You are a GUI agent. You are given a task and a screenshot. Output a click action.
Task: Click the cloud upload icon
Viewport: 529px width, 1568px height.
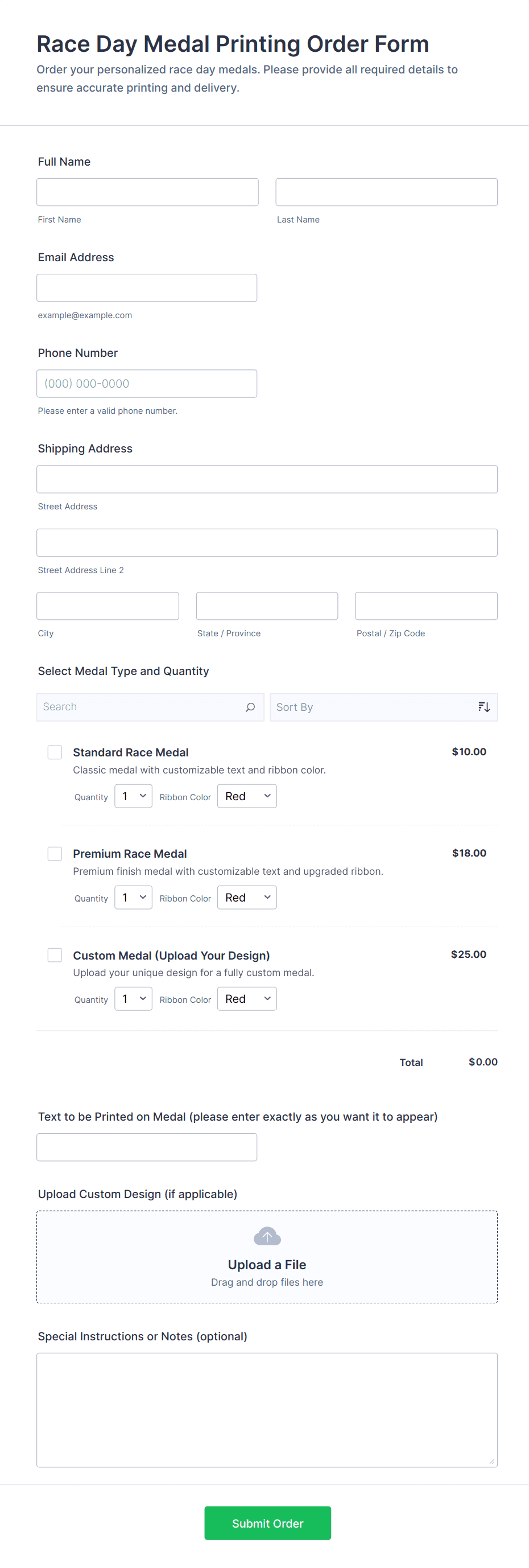[x=267, y=1236]
